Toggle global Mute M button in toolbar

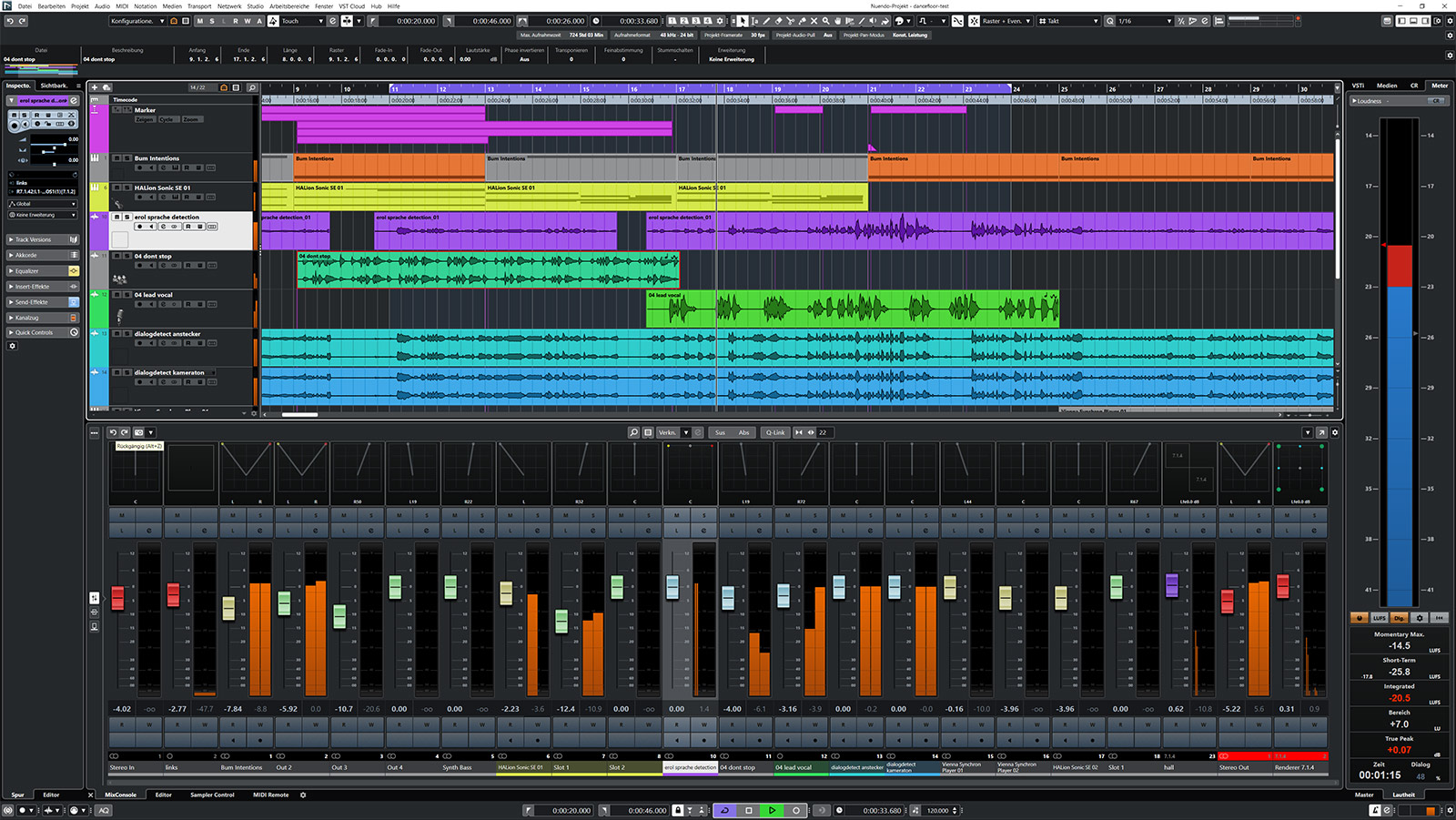[x=200, y=21]
